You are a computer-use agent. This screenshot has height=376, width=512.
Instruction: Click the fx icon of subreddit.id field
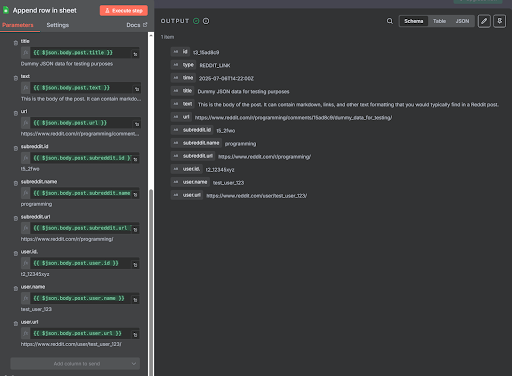point(26,158)
